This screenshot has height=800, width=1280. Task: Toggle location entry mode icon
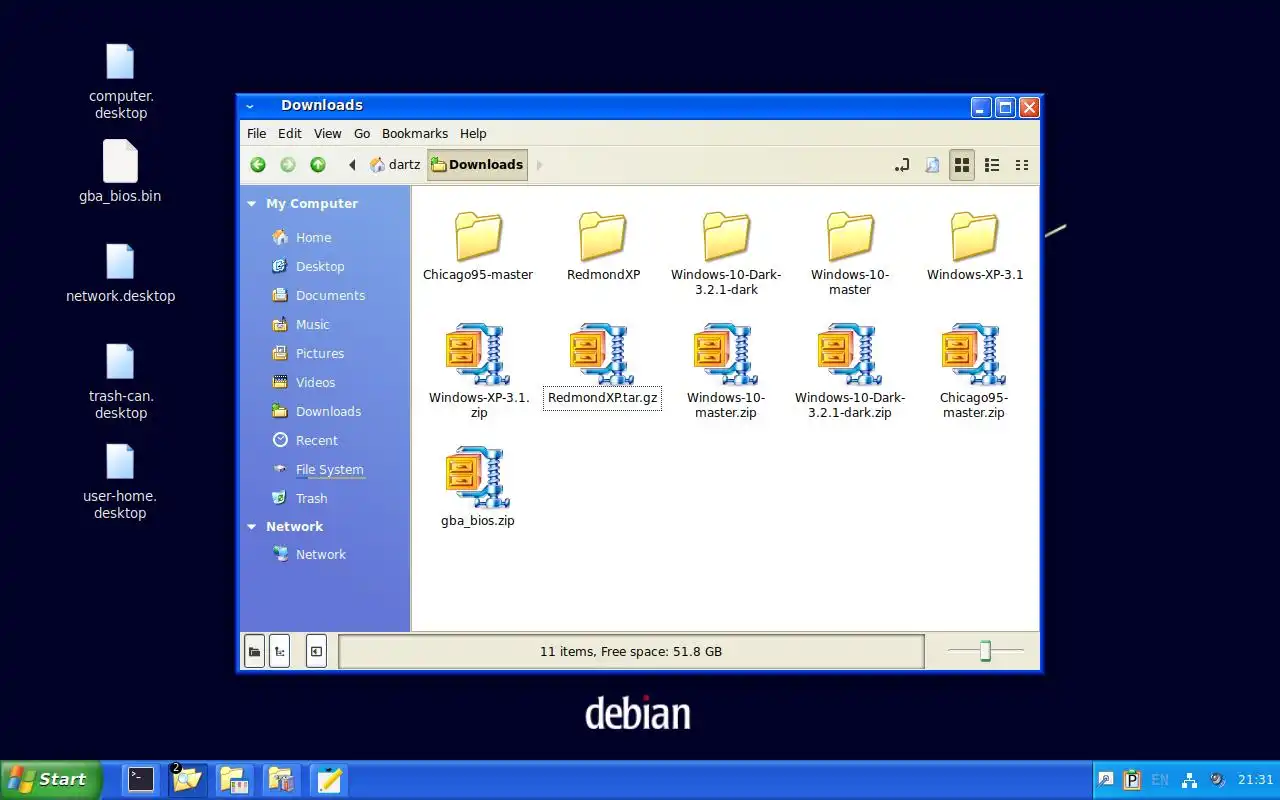coord(902,165)
